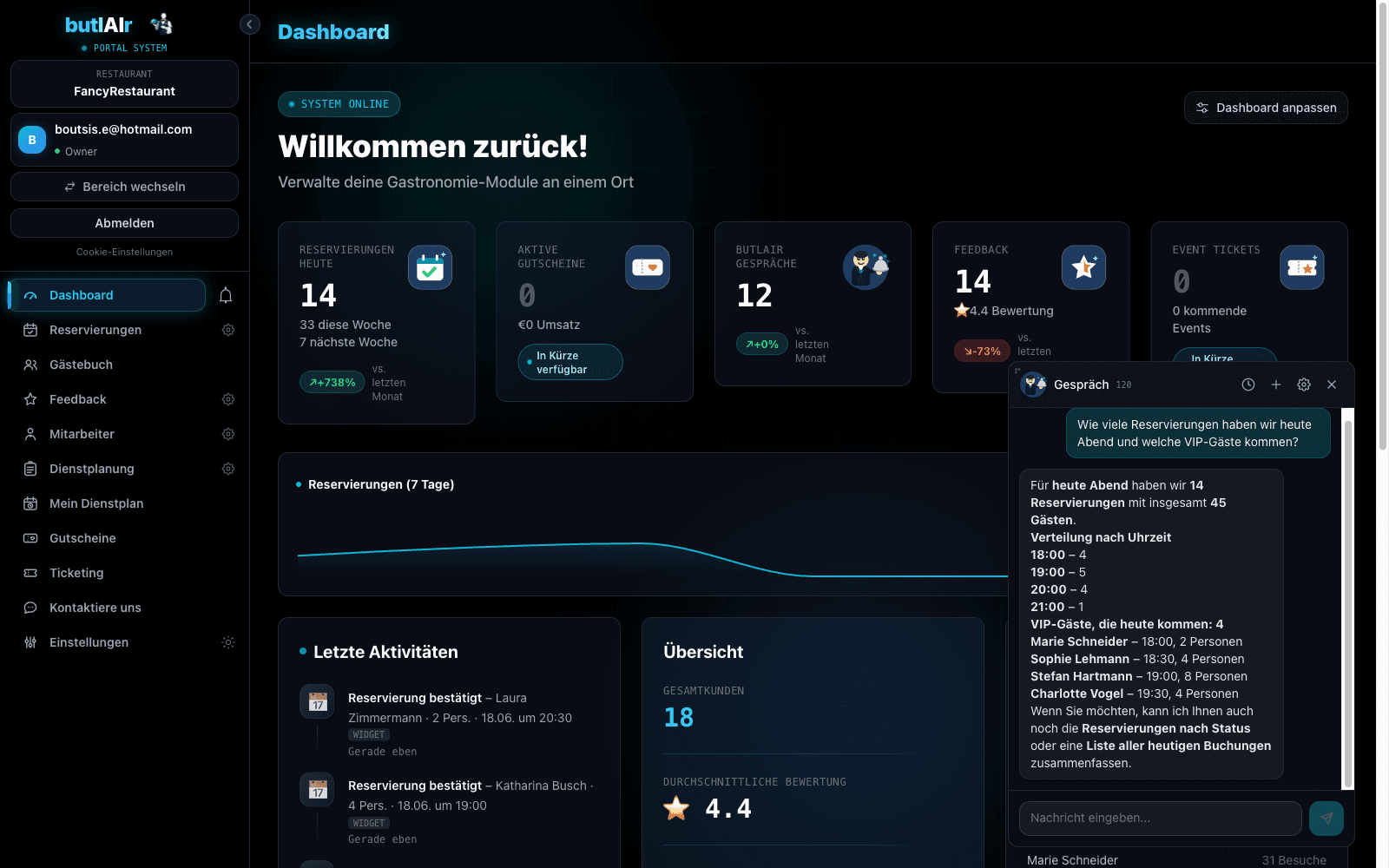Close the Gespräch chat panel
The image size is (1389, 868).
pos(1332,385)
